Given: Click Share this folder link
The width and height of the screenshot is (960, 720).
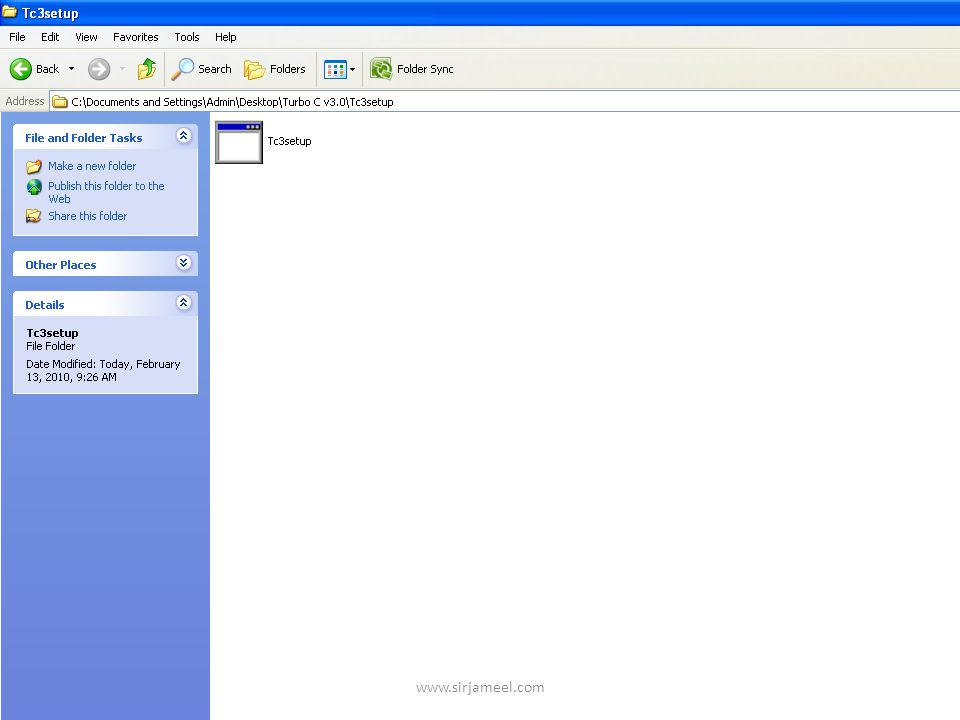Looking at the screenshot, I should [x=88, y=216].
